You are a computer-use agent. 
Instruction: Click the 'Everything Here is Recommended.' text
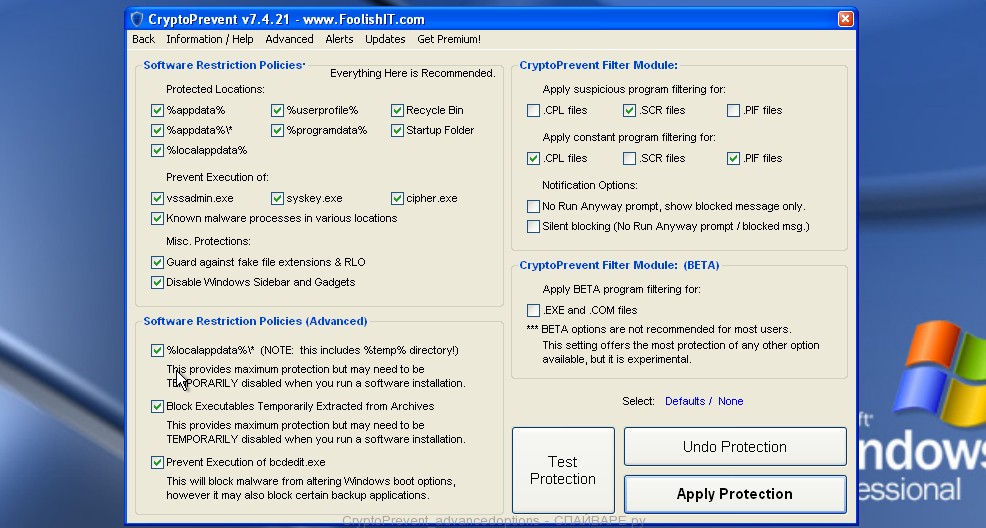click(413, 74)
